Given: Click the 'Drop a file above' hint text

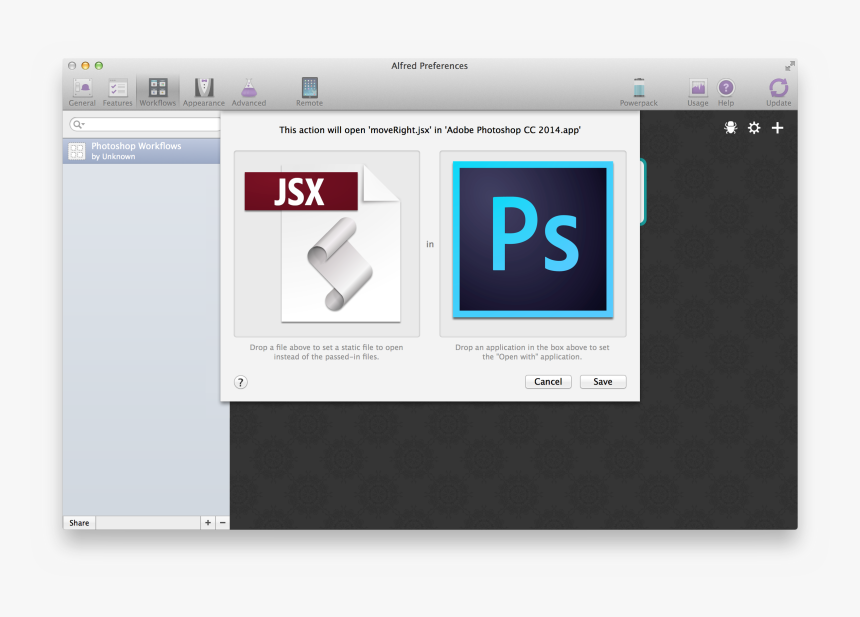Looking at the screenshot, I should tap(326, 352).
